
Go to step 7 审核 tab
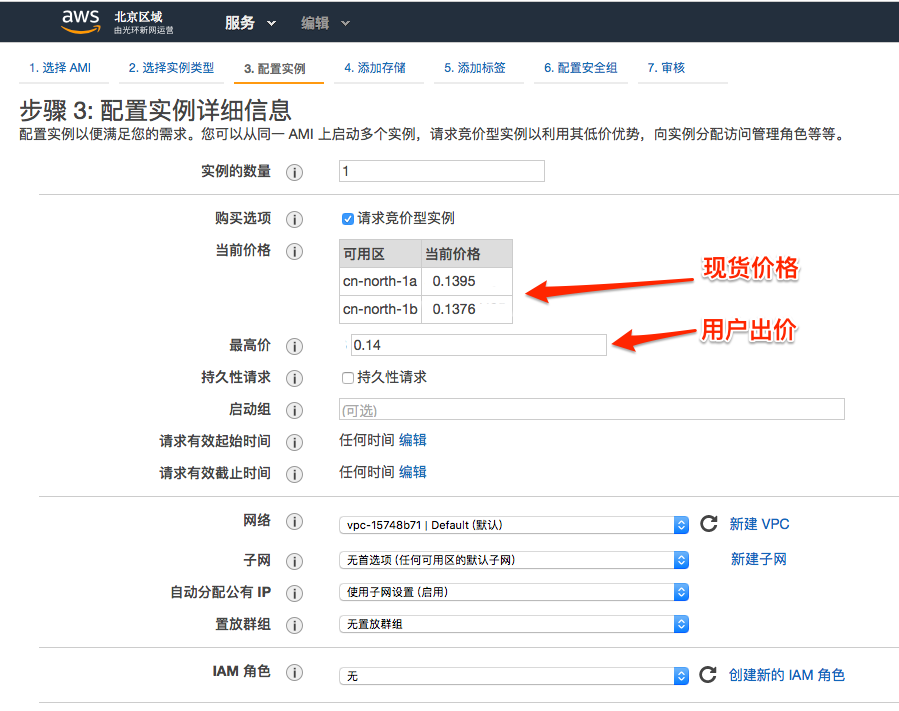(x=666, y=68)
